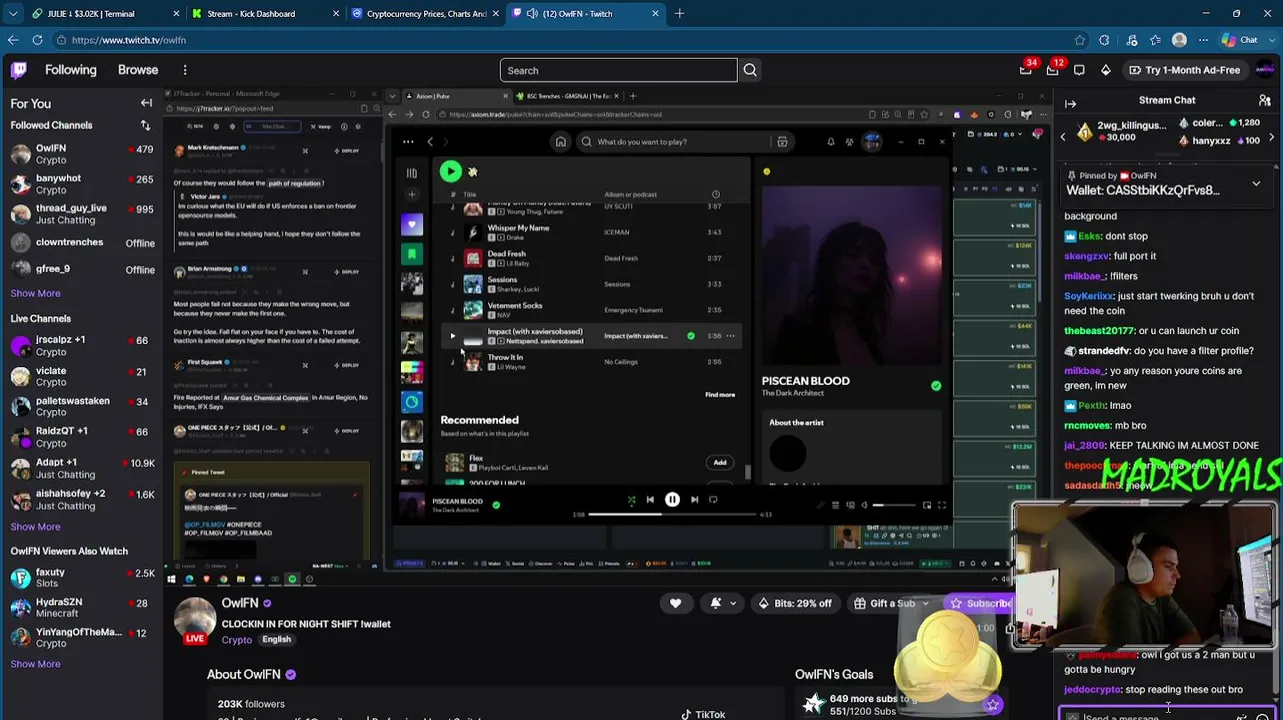Expand Show More under OwlFN Viewers Also Watch
This screenshot has height=720, width=1283.
pos(36,664)
